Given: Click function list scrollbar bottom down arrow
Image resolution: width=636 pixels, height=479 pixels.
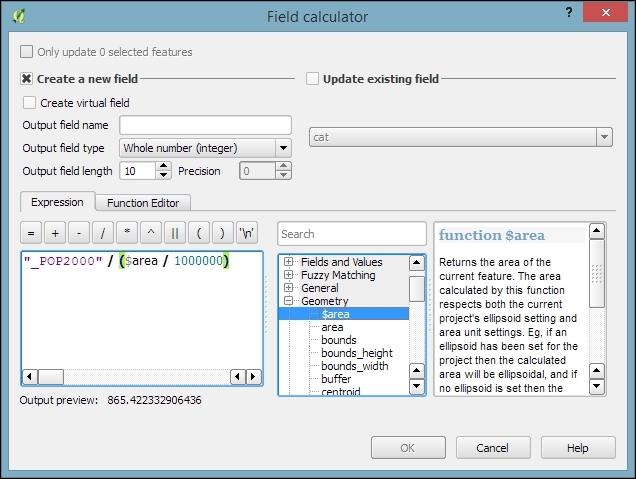Looking at the screenshot, I should pyautogui.click(x=417, y=387).
